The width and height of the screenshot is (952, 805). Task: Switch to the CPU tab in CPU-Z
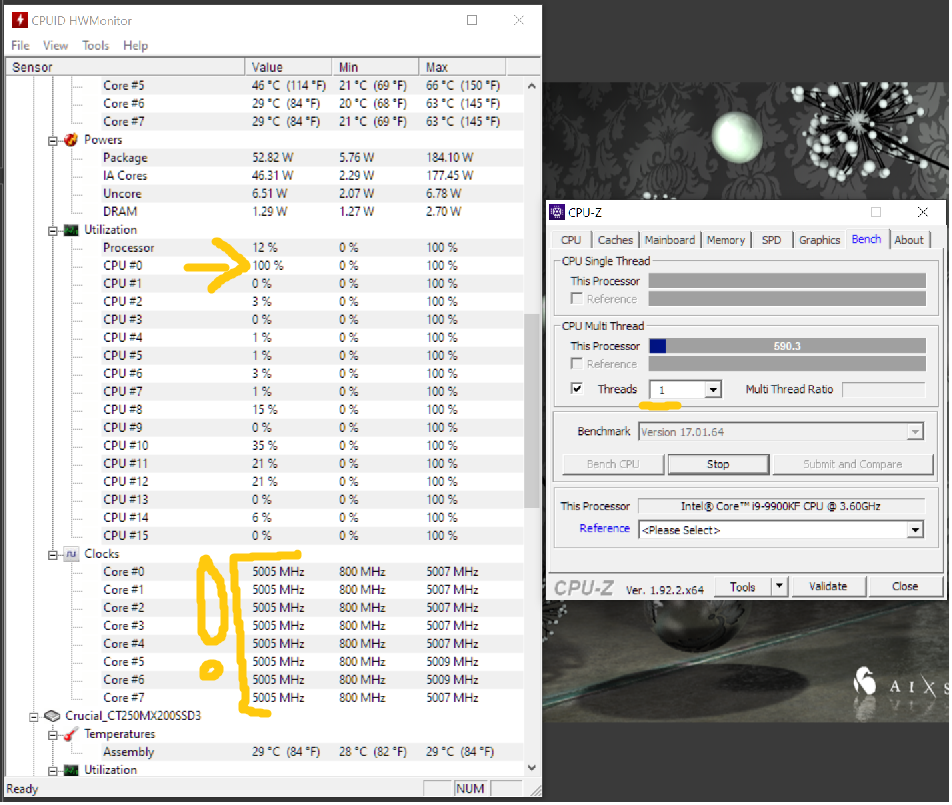pos(571,240)
